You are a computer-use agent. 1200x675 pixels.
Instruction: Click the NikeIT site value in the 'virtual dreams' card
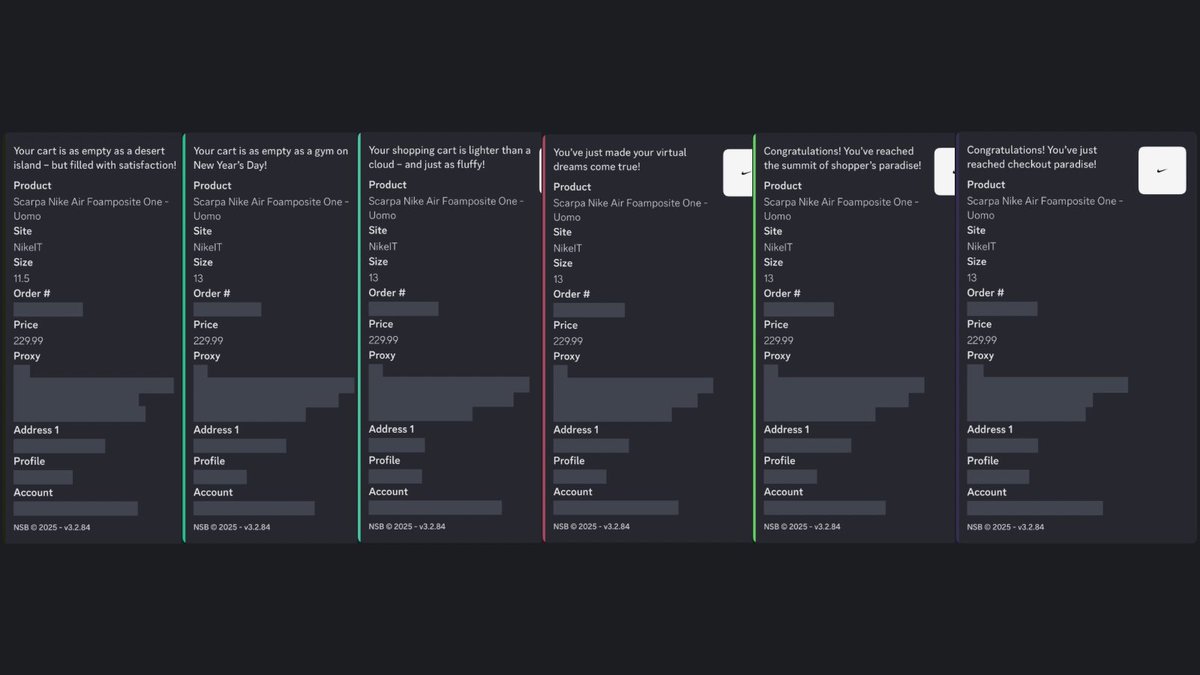568,248
